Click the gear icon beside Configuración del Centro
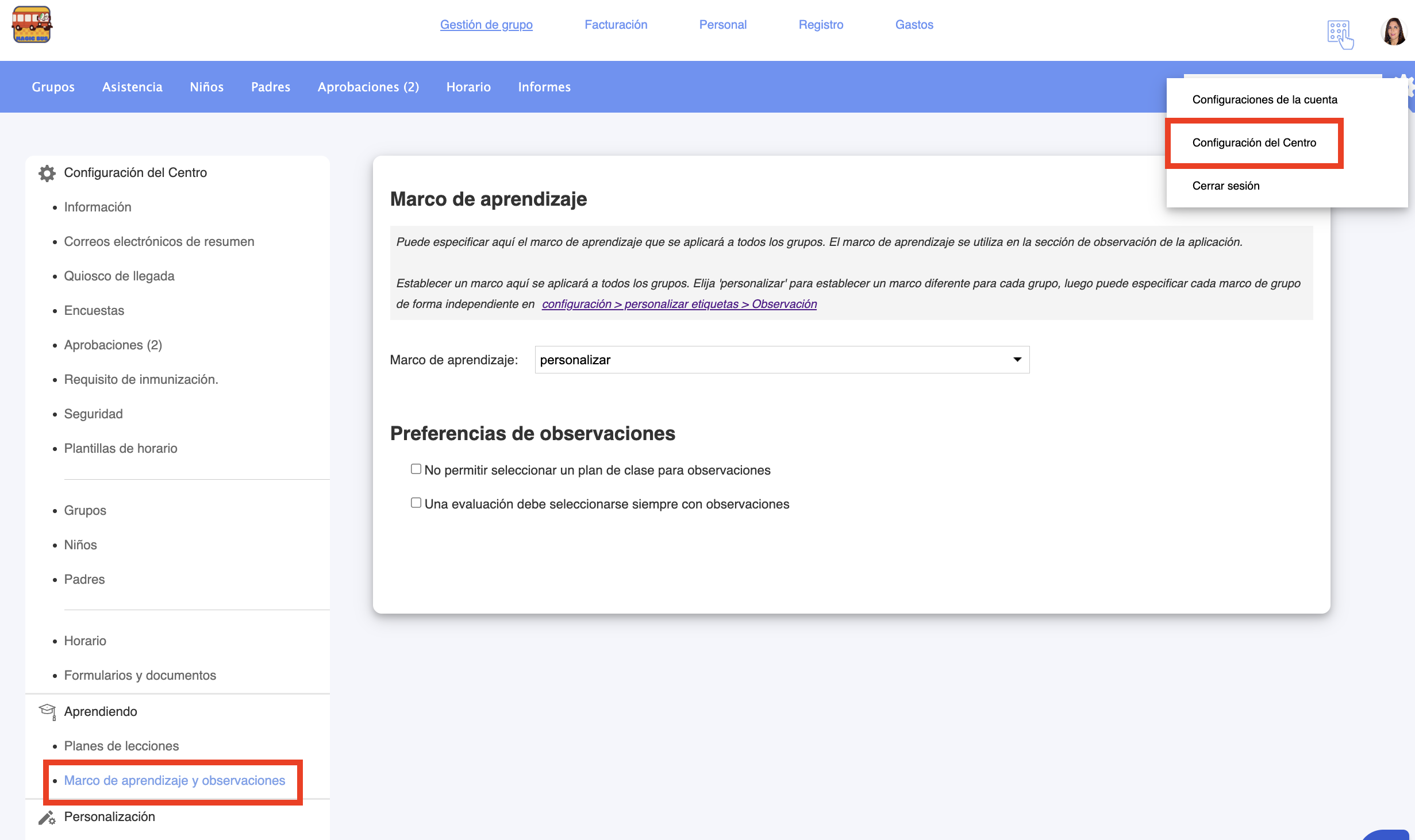This screenshot has width=1415, height=840. (x=47, y=173)
